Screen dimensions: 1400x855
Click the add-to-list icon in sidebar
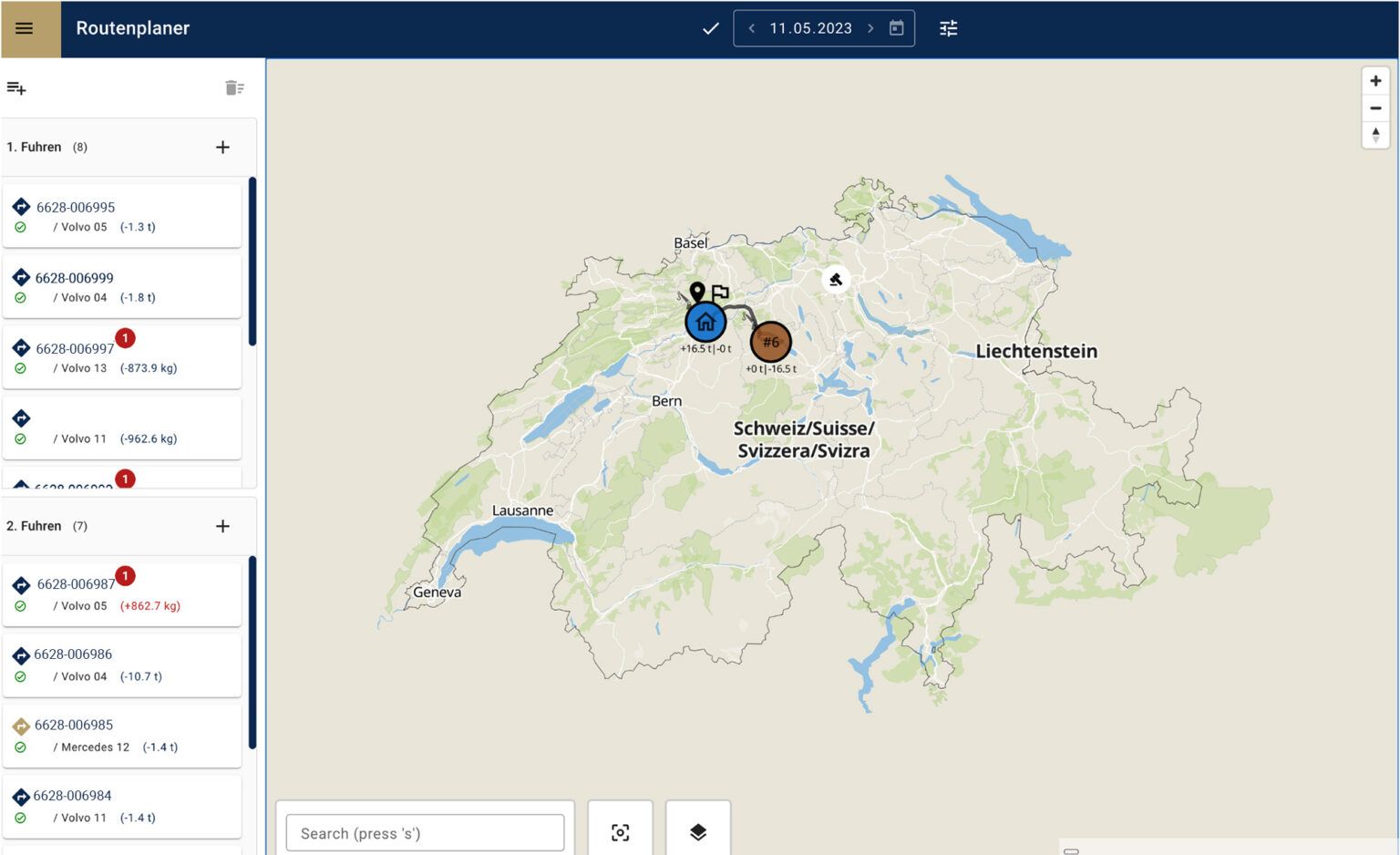pos(16,88)
